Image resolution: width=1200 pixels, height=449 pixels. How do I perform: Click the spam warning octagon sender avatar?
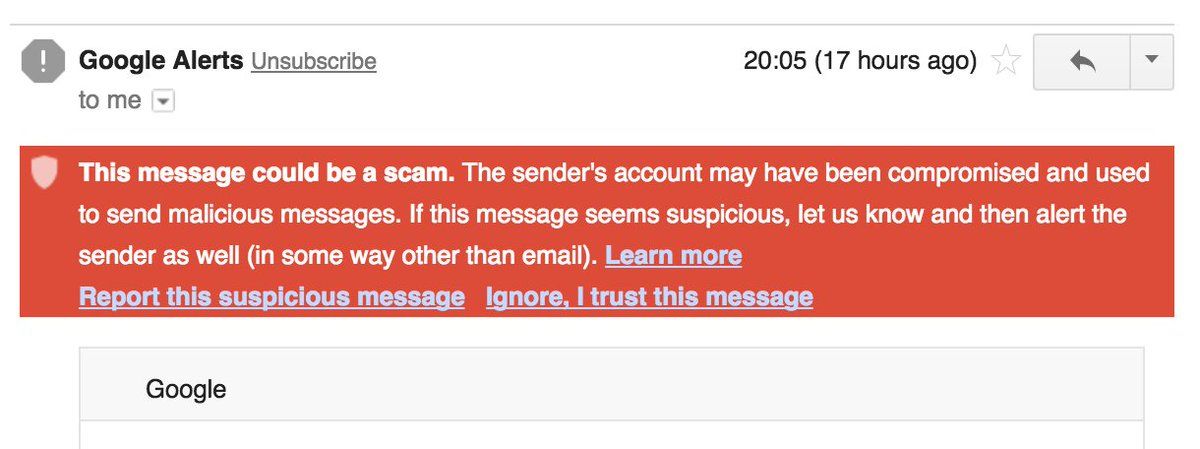[x=42, y=63]
